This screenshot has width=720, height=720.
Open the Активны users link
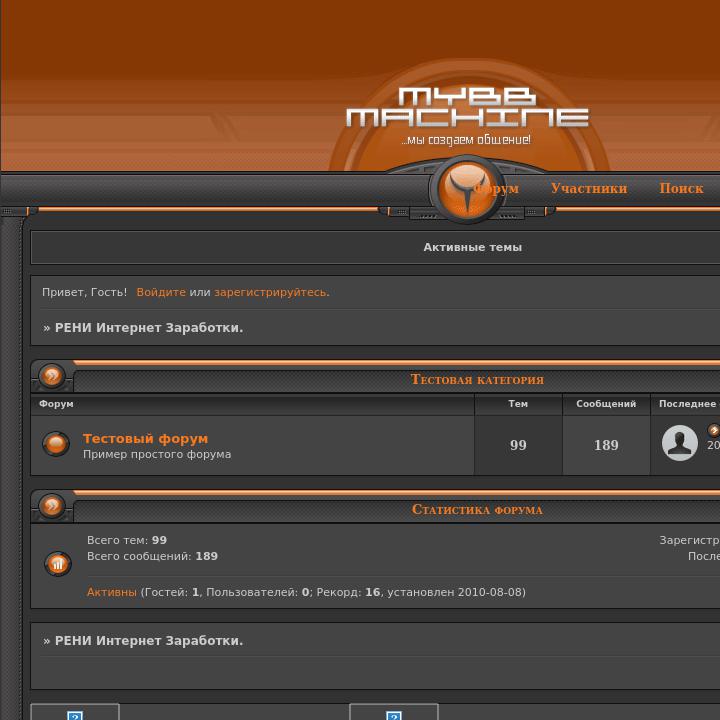pyautogui.click(x=112, y=592)
